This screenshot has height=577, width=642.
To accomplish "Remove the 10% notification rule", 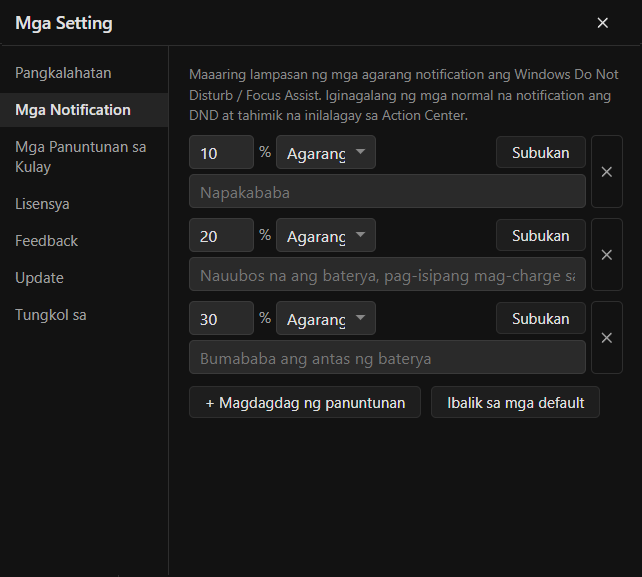I will [607, 172].
